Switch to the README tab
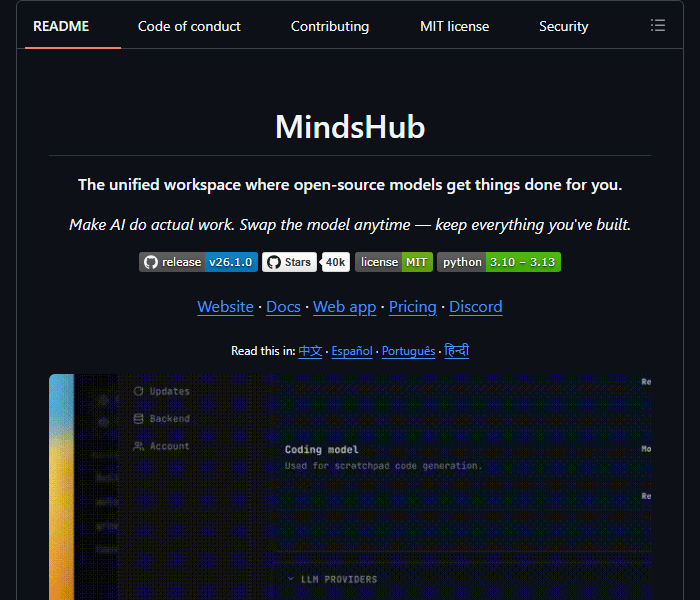 (61, 26)
